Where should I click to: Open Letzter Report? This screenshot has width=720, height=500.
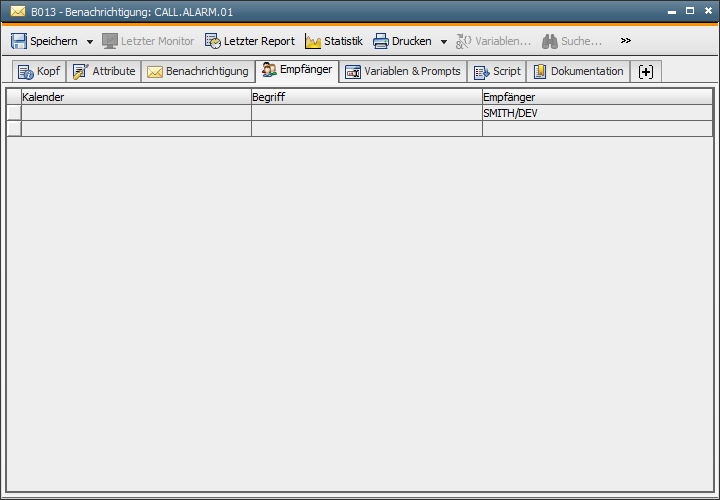(250, 41)
